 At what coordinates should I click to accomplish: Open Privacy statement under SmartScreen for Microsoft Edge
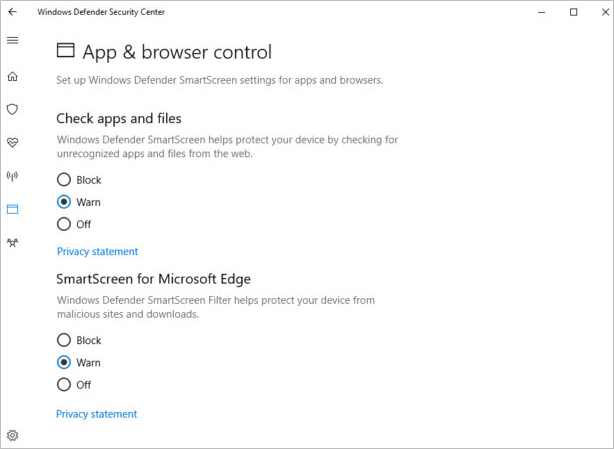point(97,414)
